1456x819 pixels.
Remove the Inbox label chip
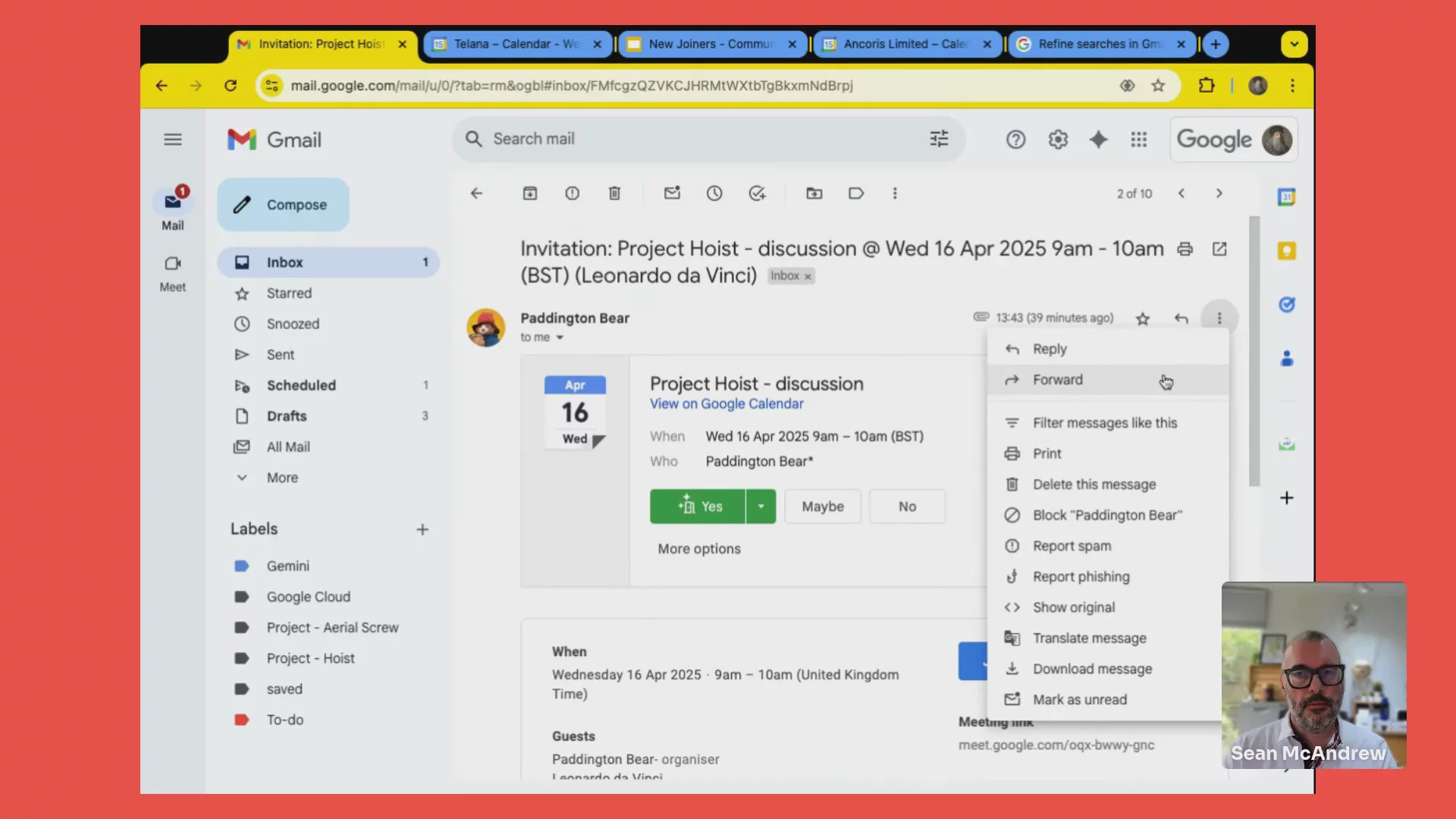tap(808, 277)
